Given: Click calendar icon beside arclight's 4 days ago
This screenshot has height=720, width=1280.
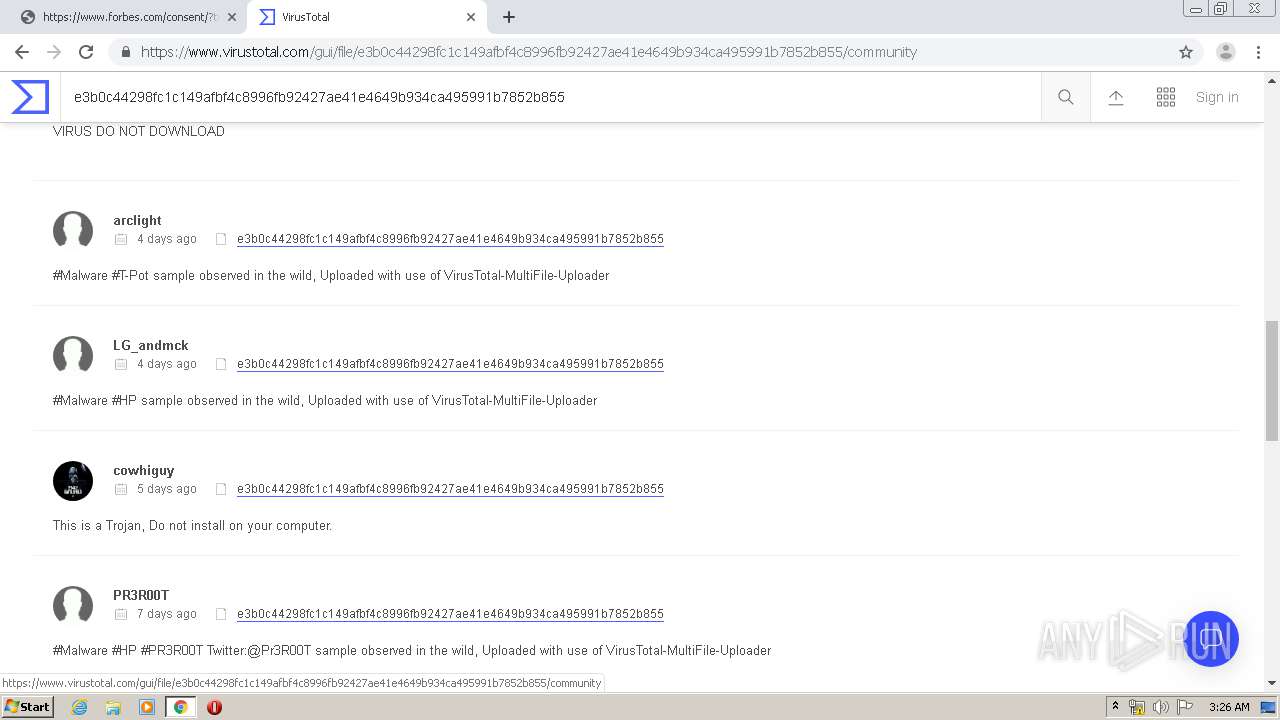Looking at the screenshot, I should click(121, 239).
